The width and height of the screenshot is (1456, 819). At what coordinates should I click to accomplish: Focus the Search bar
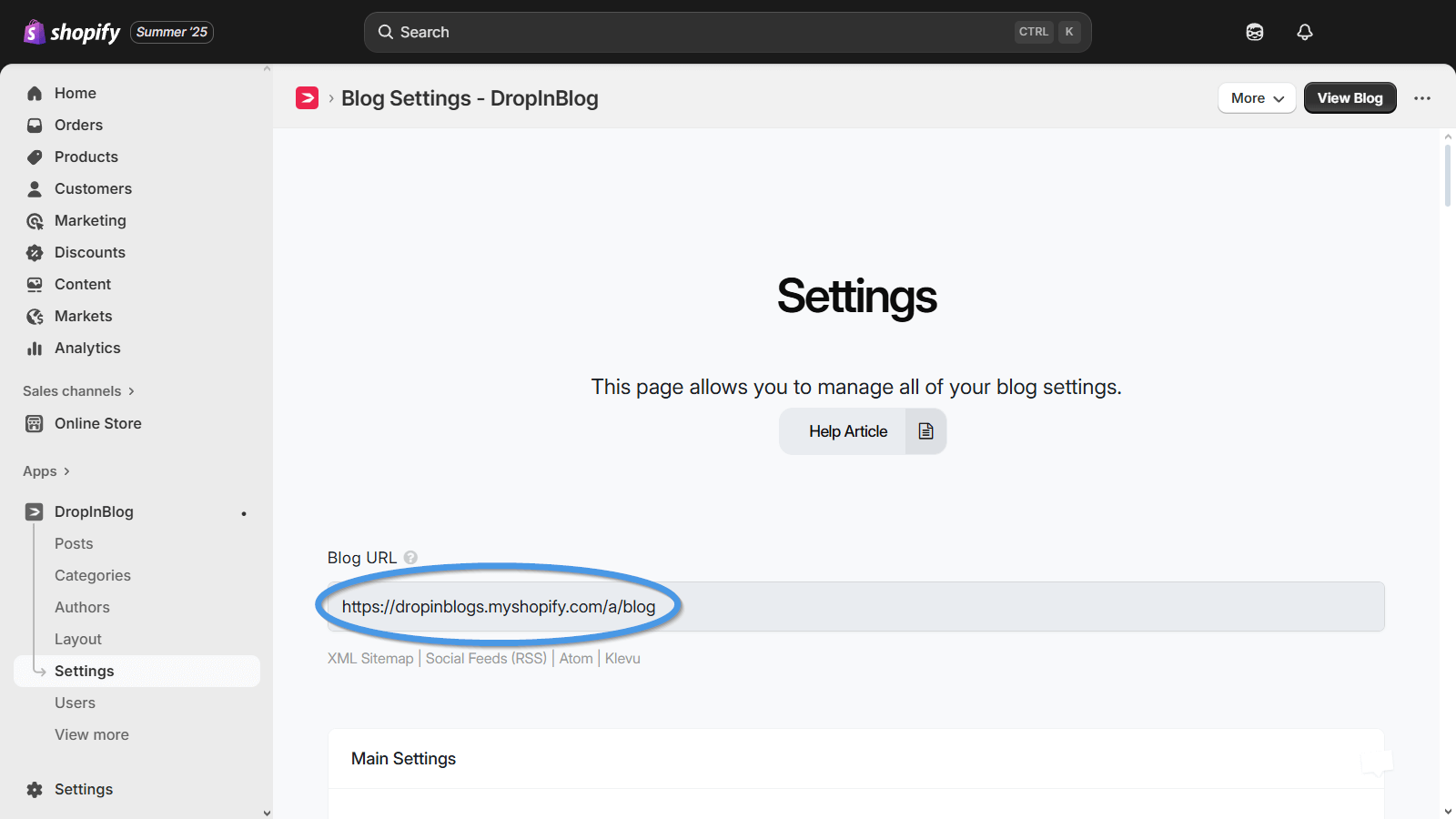(728, 32)
